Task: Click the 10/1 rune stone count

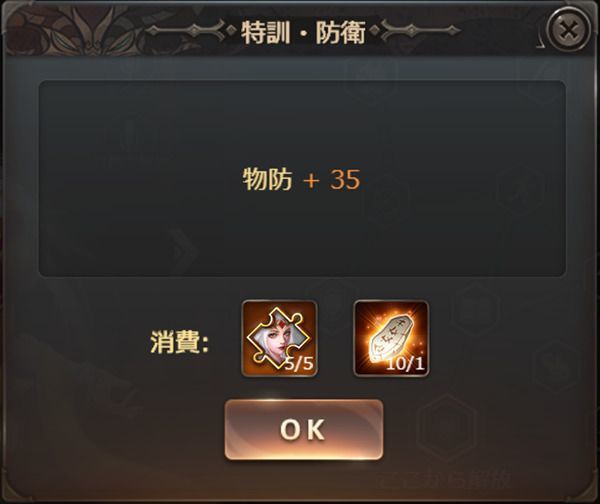Action: click(406, 364)
